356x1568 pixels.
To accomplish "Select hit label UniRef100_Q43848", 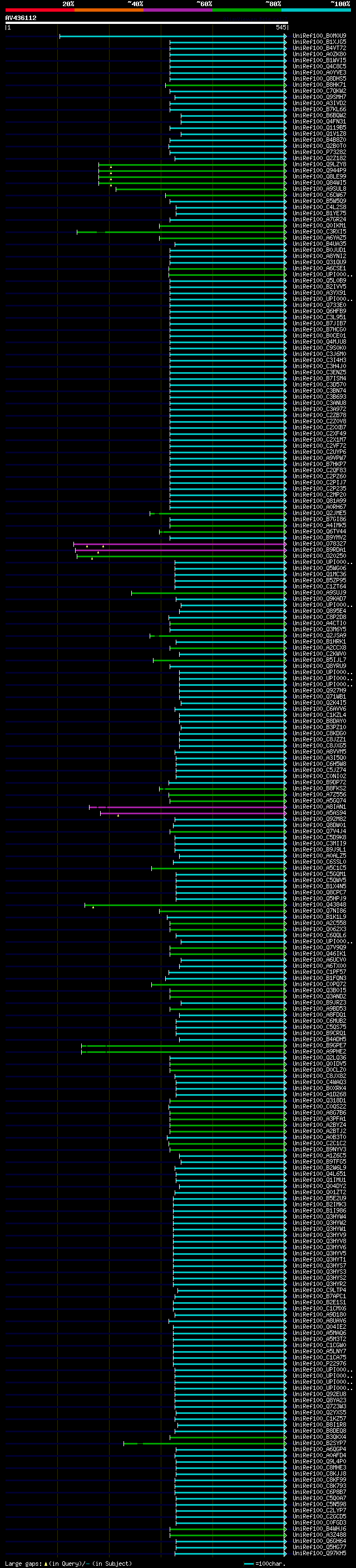I will [319, 904].
